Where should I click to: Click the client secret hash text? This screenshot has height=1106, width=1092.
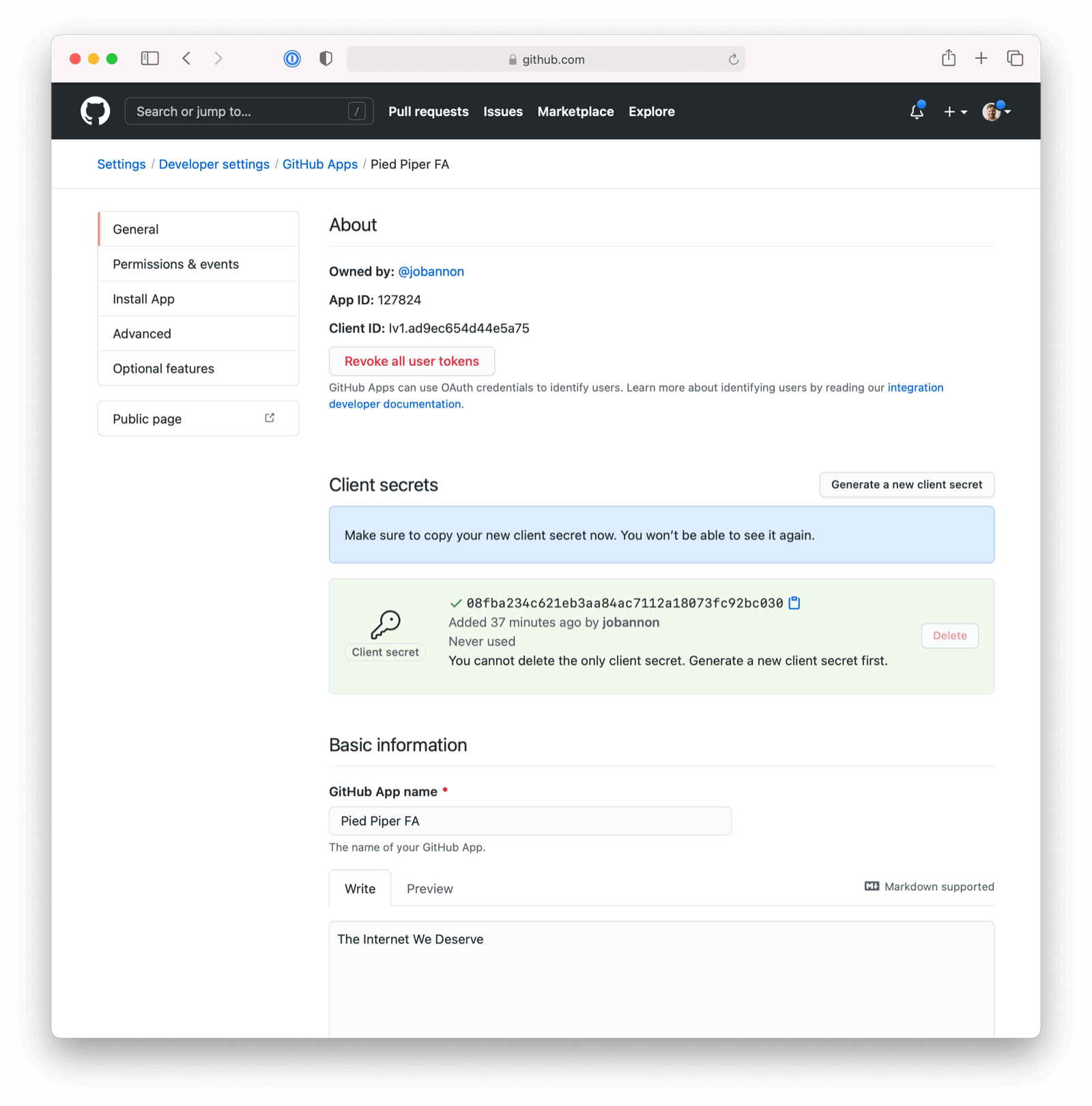[624, 603]
